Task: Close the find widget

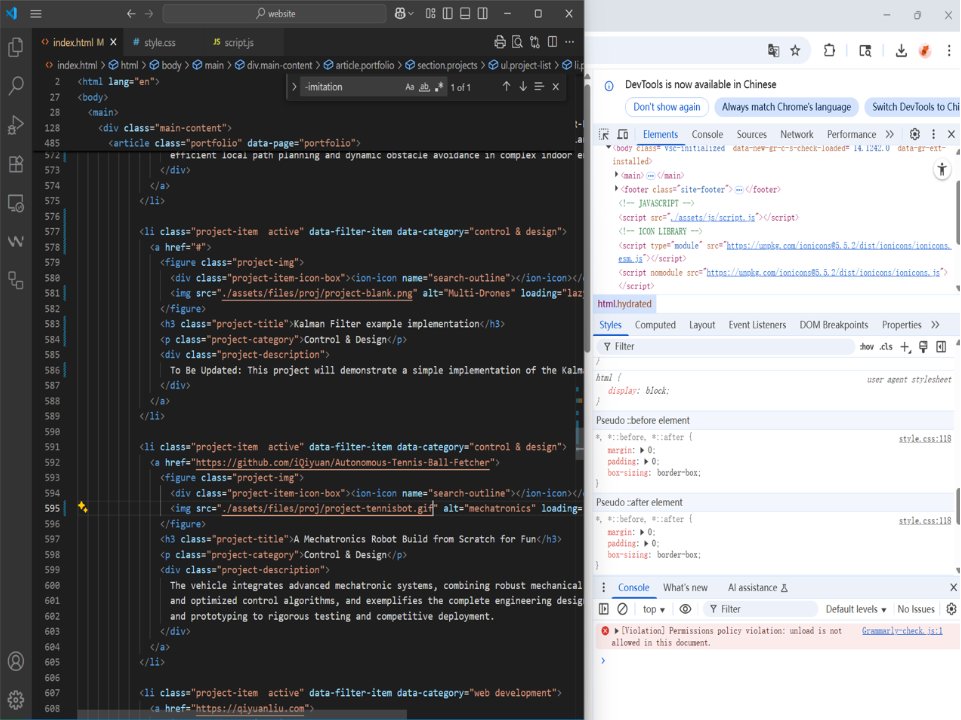Action: [x=556, y=87]
